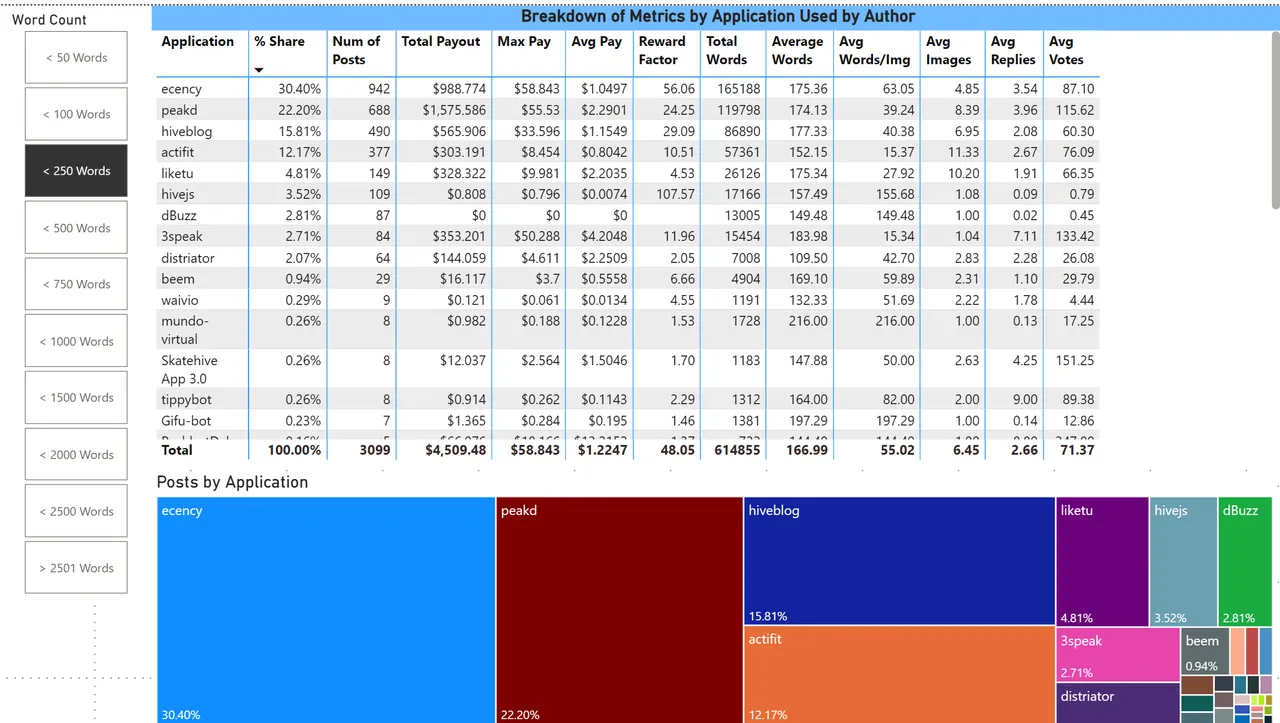The height and width of the screenshot is (723, 1280).
Task: Click the distriator row name in table
Action: (188, 258)
